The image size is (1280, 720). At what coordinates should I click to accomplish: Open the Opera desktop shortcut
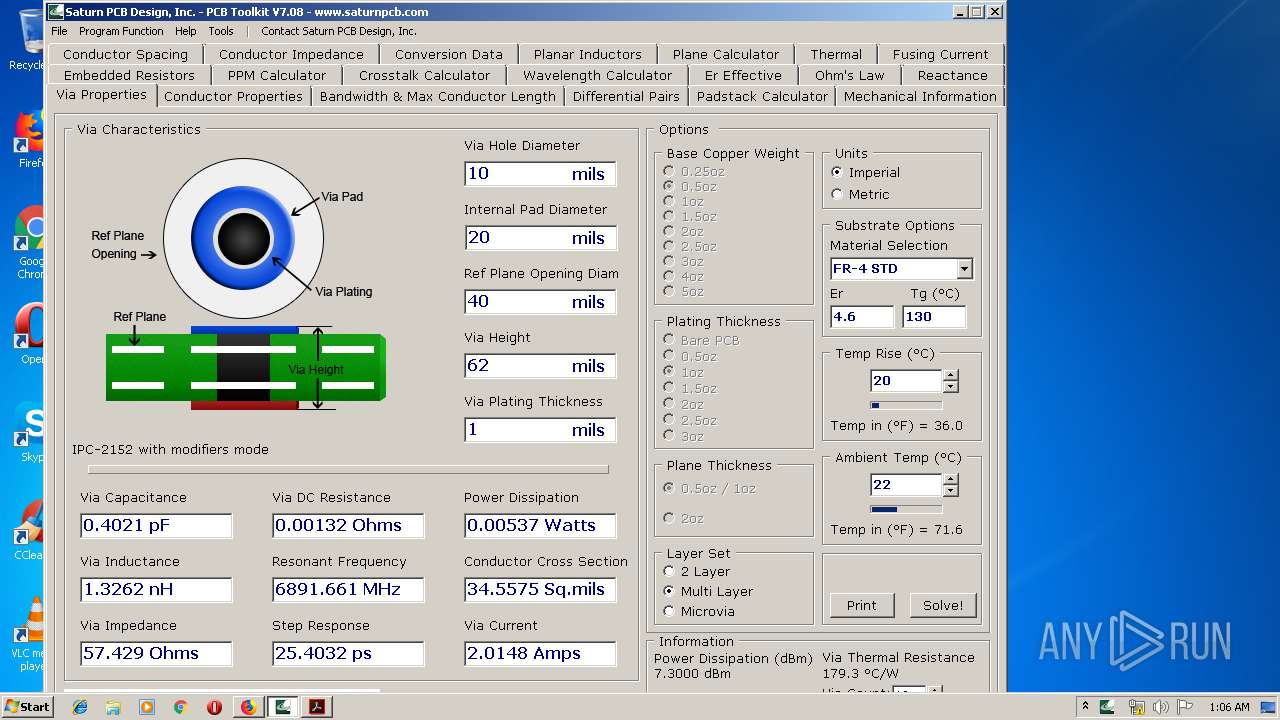[x=31, y=335]
